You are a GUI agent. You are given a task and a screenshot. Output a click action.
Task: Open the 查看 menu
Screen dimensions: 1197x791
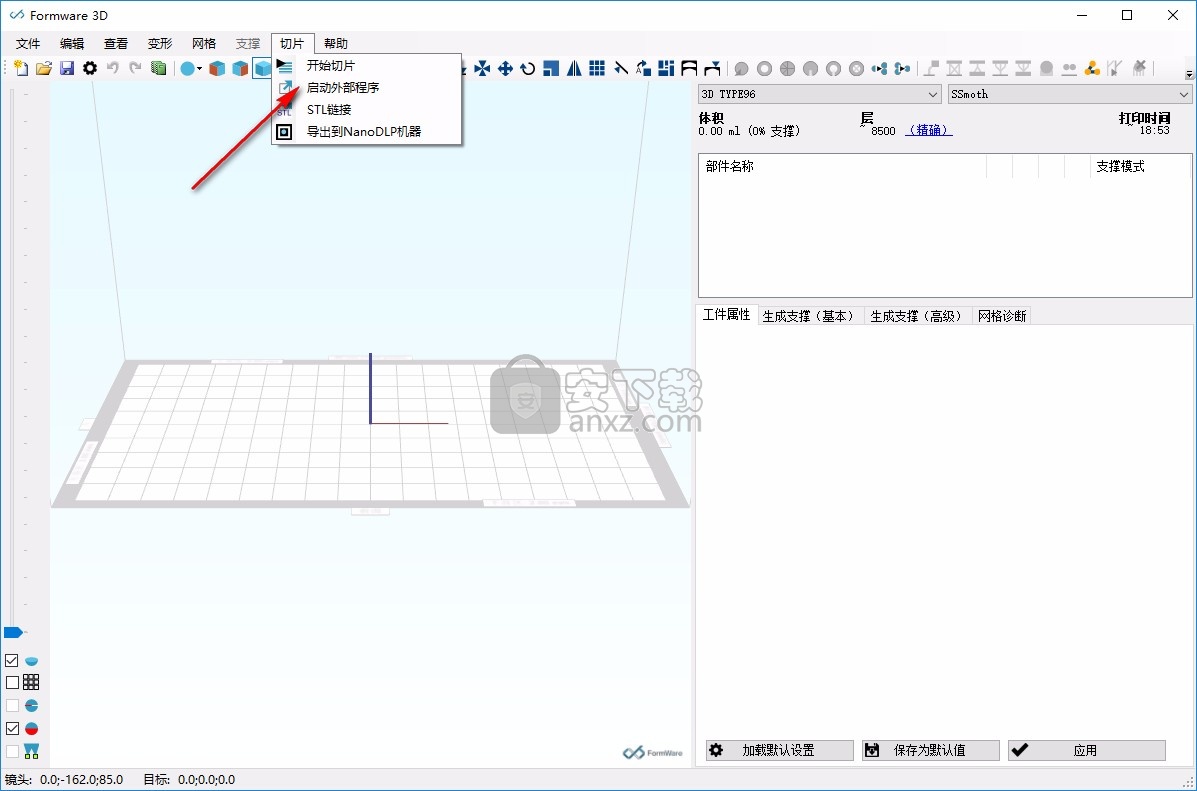pyautogui.click(x=116, y=44)
